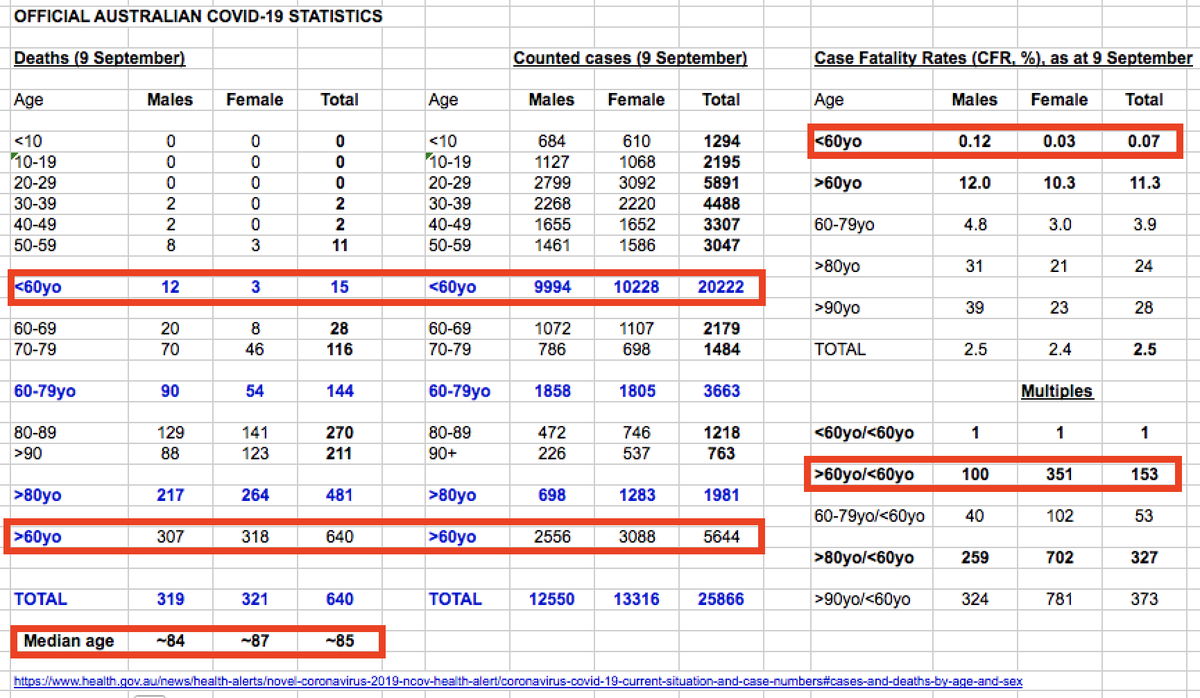The width and height of the screenshot is (1200, 698).
Task: Select the 'Multiples' heading cell
Action: tap(1057, 391)
